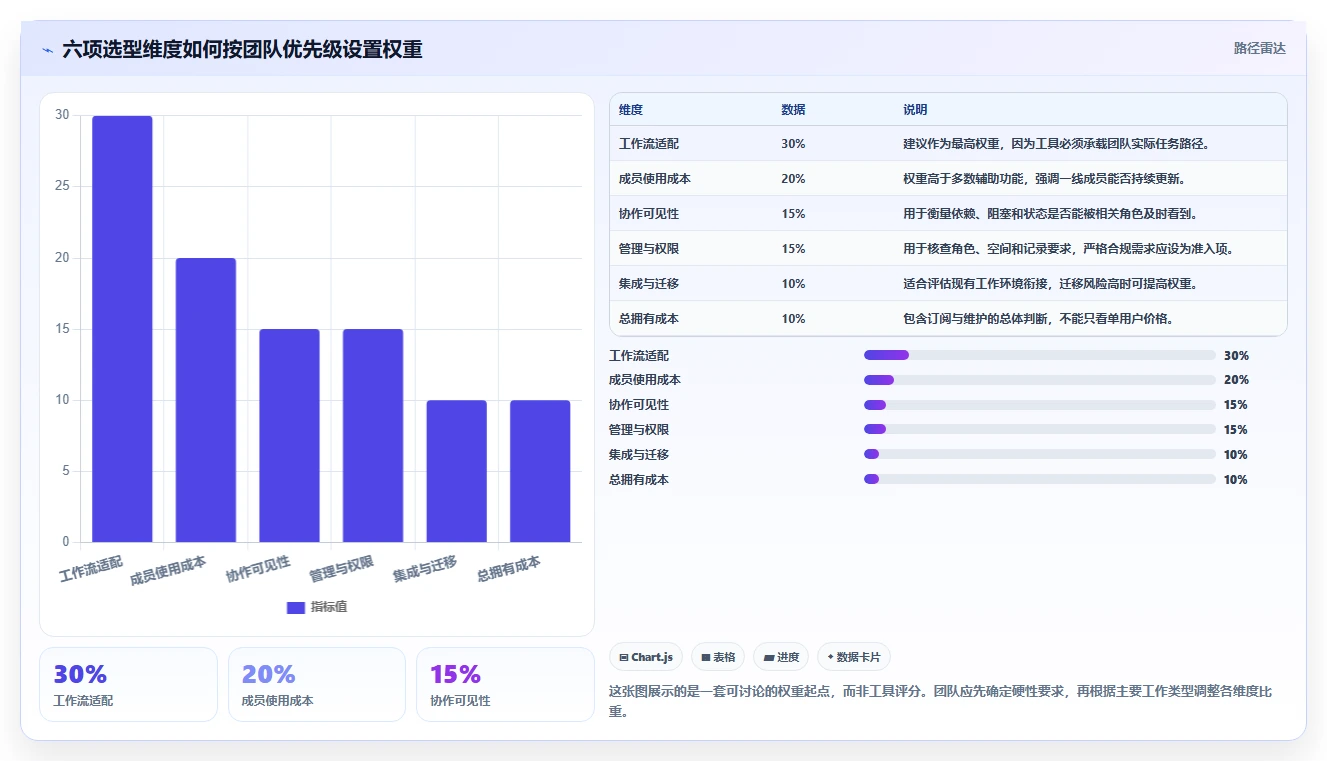The height and width of the screenshot is (761, 1327).
Task: Click the 协作可见性 progress bar at 15%
Action: [x=1040, y=405]
